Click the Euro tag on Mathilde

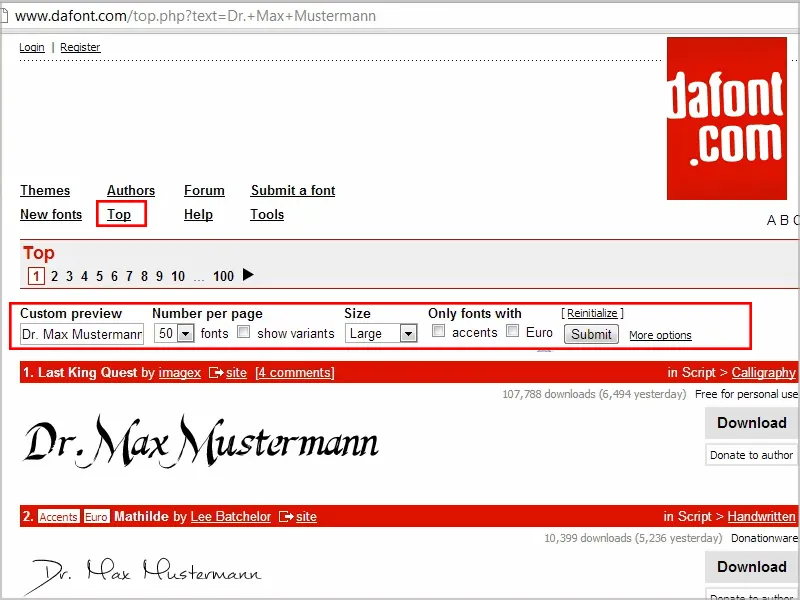[x=96, y=517]
